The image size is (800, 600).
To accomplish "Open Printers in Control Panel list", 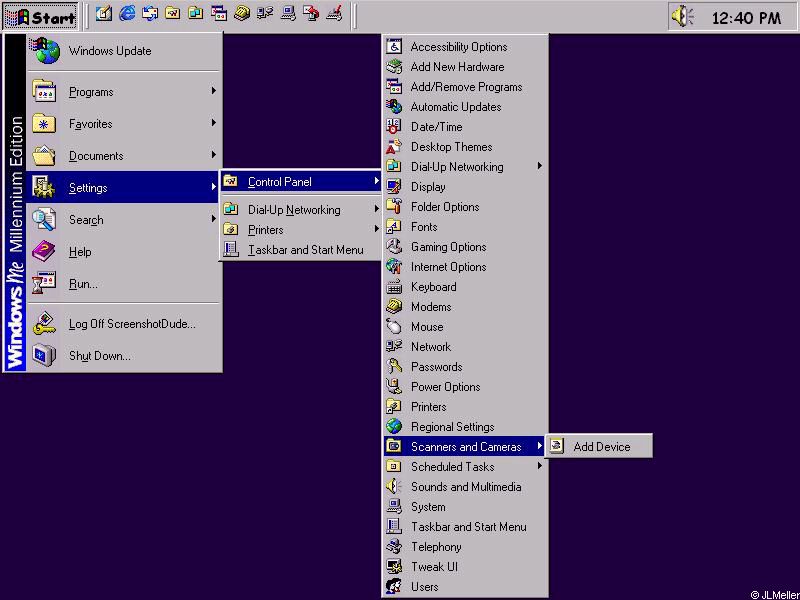I will point(465,407).
